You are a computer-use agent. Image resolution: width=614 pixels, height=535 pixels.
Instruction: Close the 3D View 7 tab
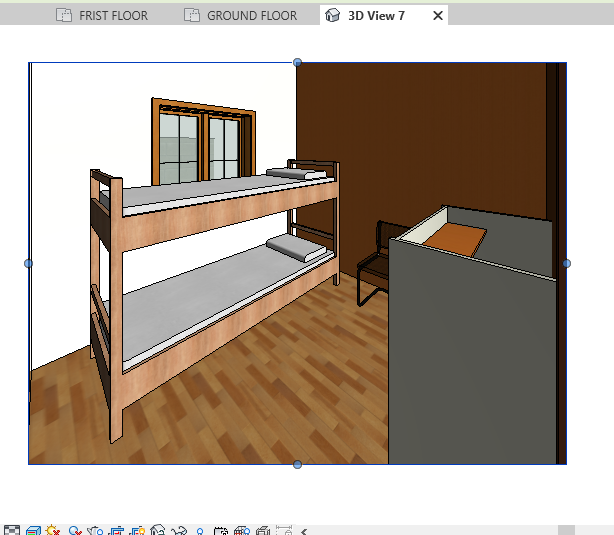[x=438, y=16]
